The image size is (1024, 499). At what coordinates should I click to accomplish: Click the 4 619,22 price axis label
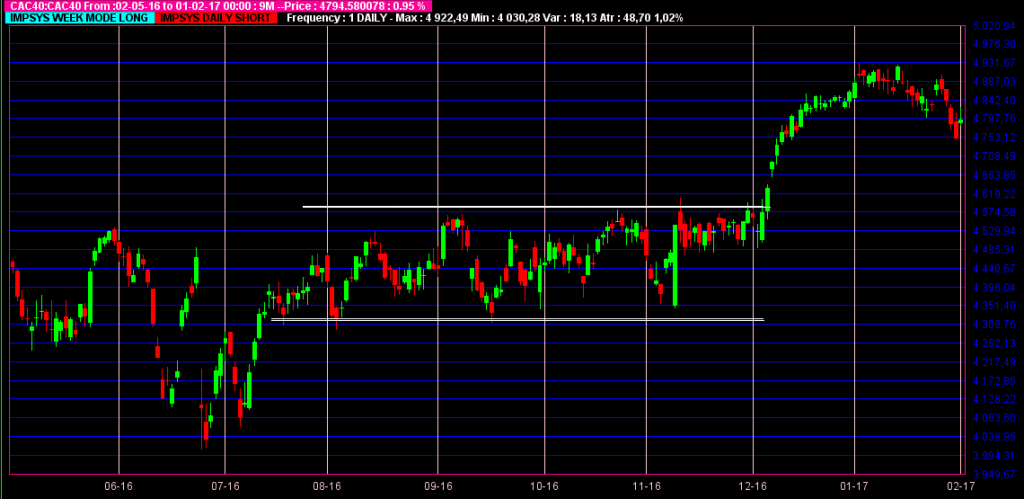pos(994,194)
